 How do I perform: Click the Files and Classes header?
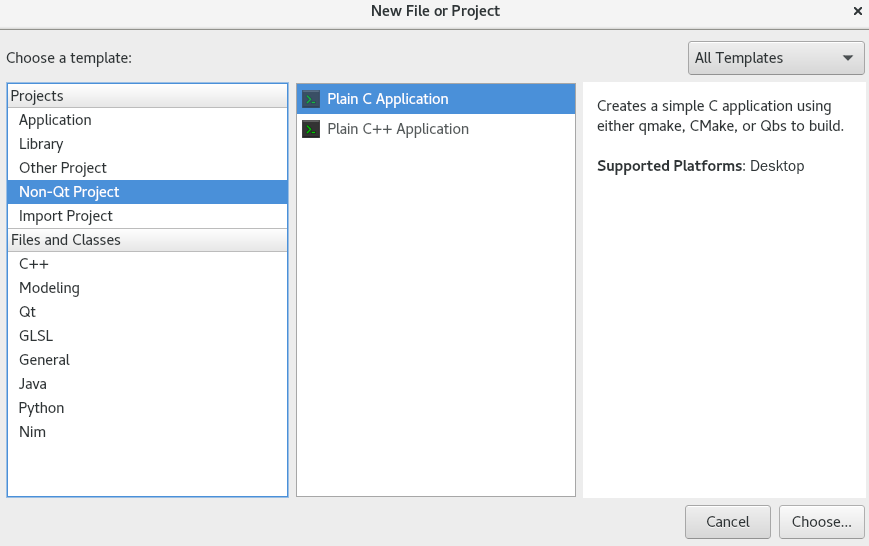pos(147,240)
